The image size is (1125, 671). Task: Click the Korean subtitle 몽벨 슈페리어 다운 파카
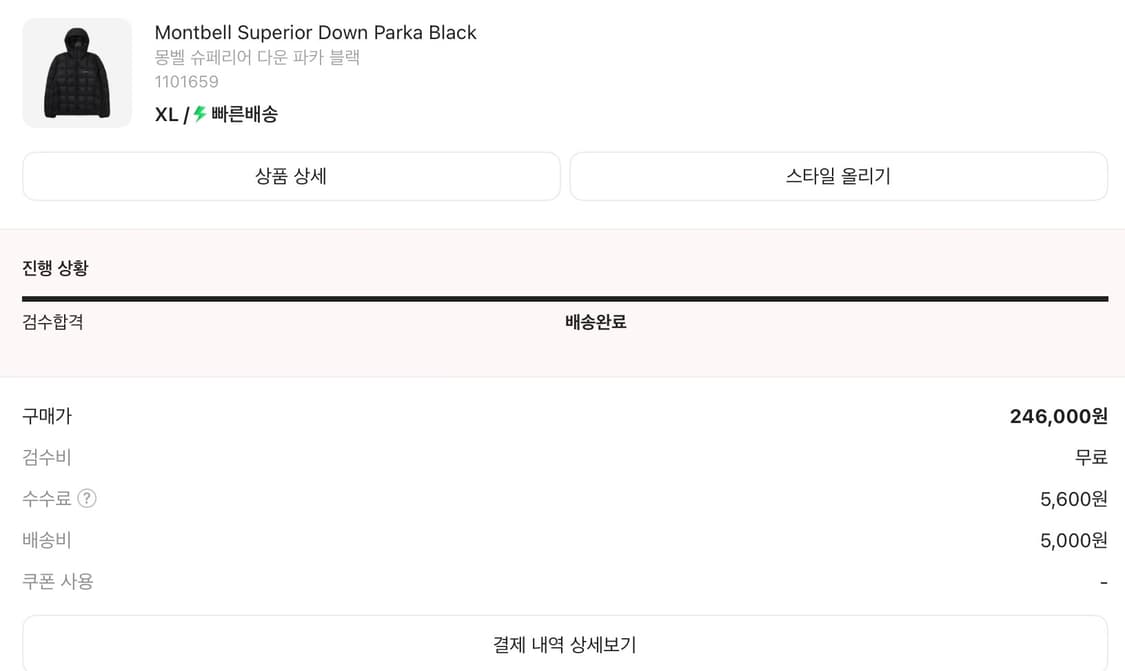(255, 57)
